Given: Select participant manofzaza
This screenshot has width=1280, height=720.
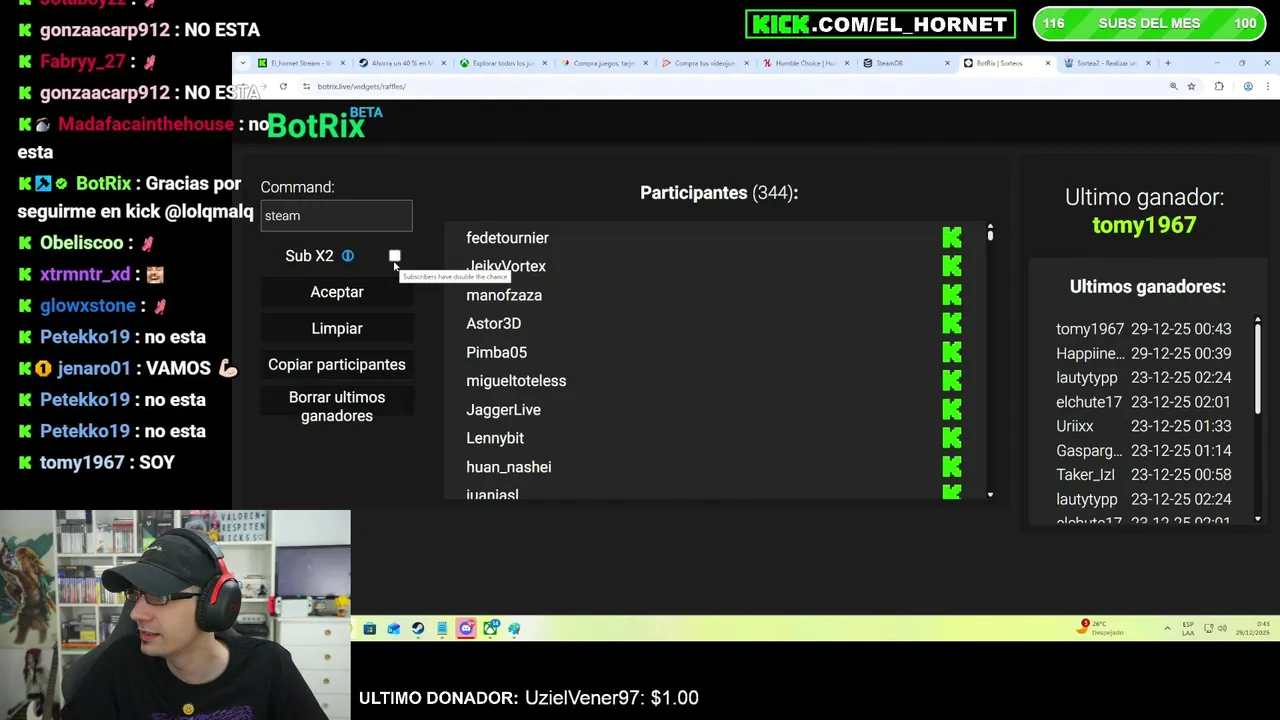Looking at the screenshot, I should pos(504,295).
